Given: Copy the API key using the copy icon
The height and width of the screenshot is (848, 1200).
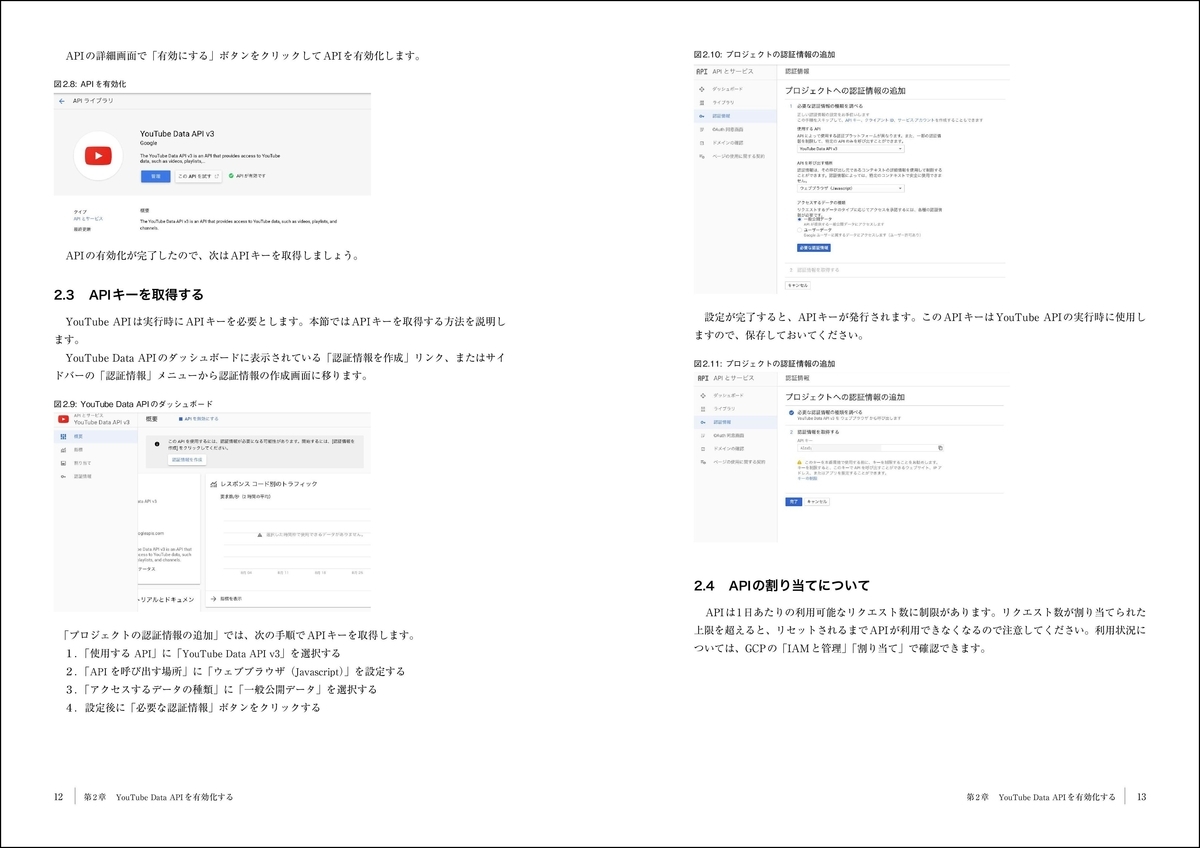Looking at the screenshot, I should click(x=940, y=448).
